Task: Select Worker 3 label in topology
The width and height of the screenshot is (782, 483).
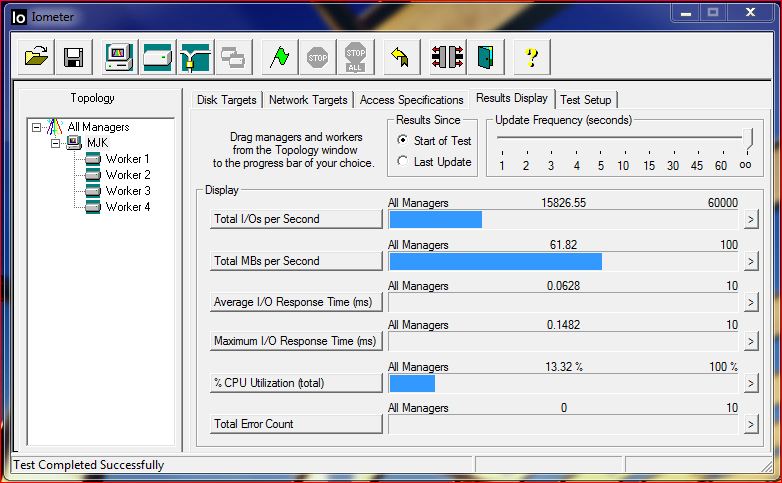Action: point(128,191)
